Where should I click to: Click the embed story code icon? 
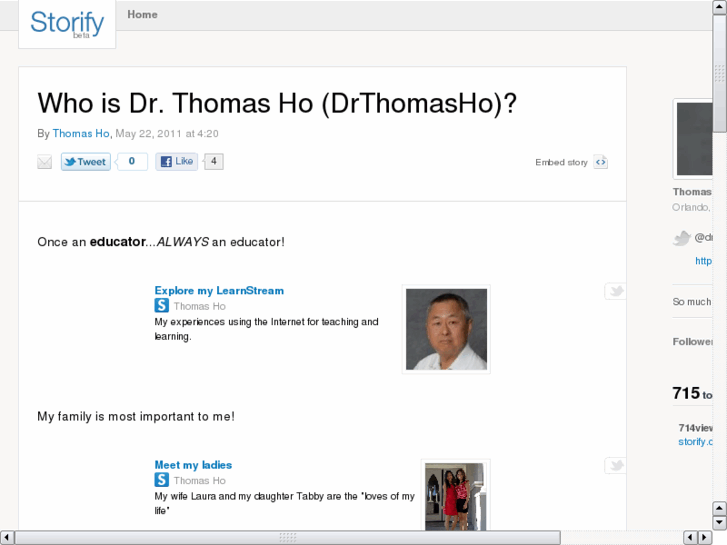click(600, 162)
